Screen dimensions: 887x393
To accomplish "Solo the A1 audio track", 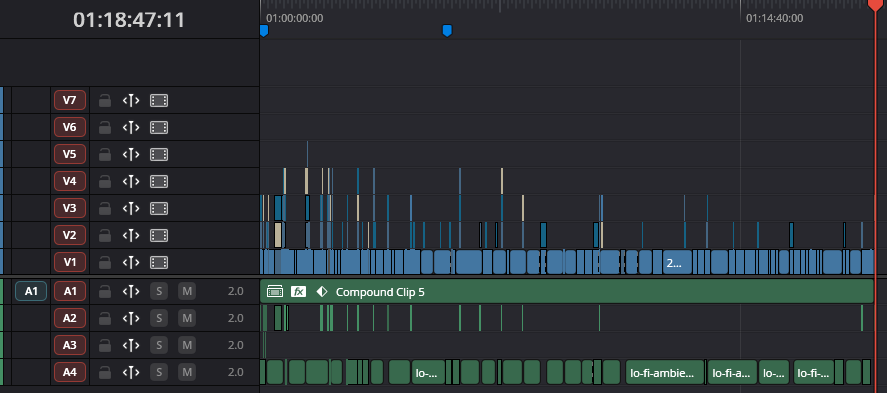I will tap(159, 292).
